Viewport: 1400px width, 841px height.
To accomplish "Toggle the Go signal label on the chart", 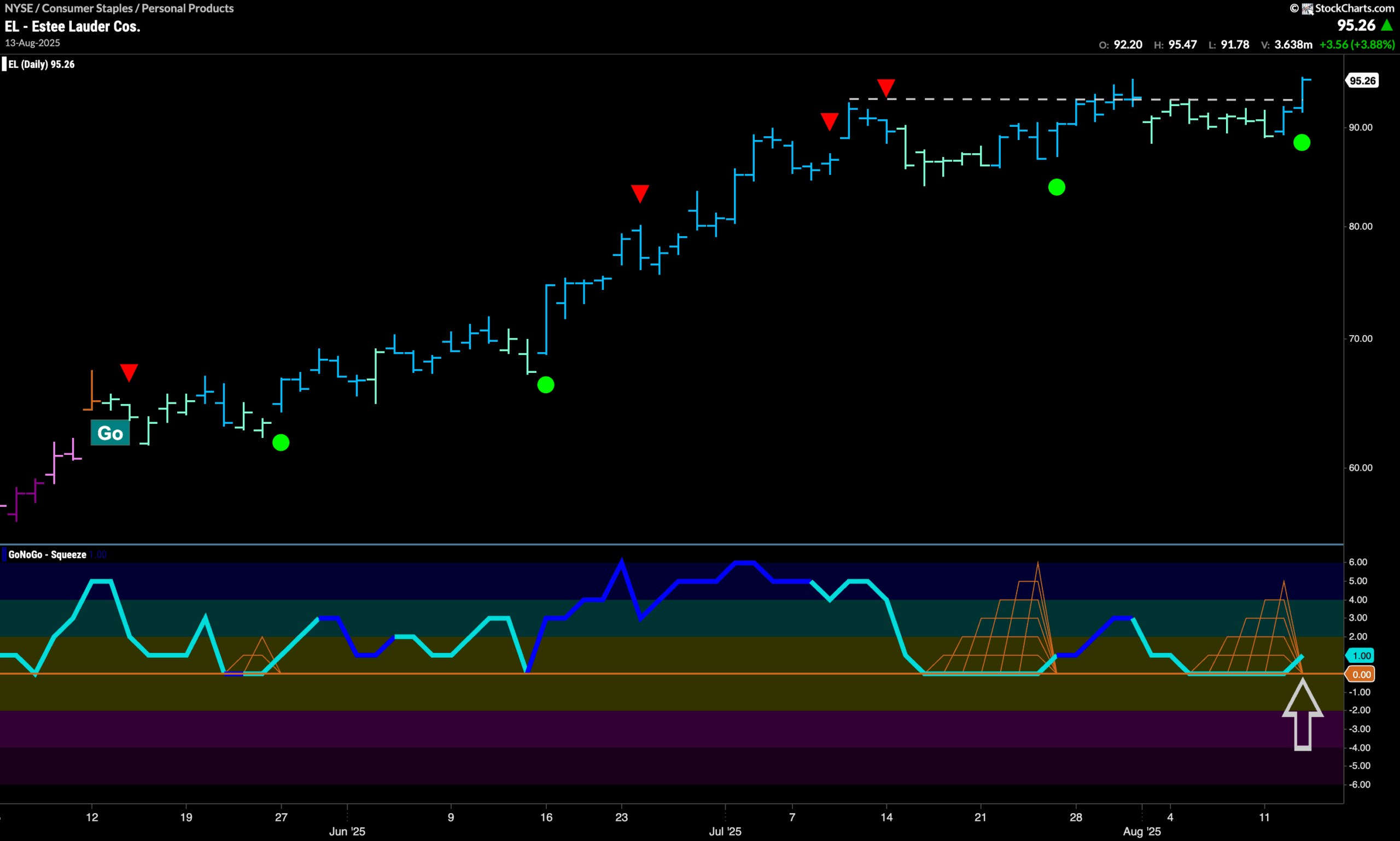I will click(x=109, y=433).
